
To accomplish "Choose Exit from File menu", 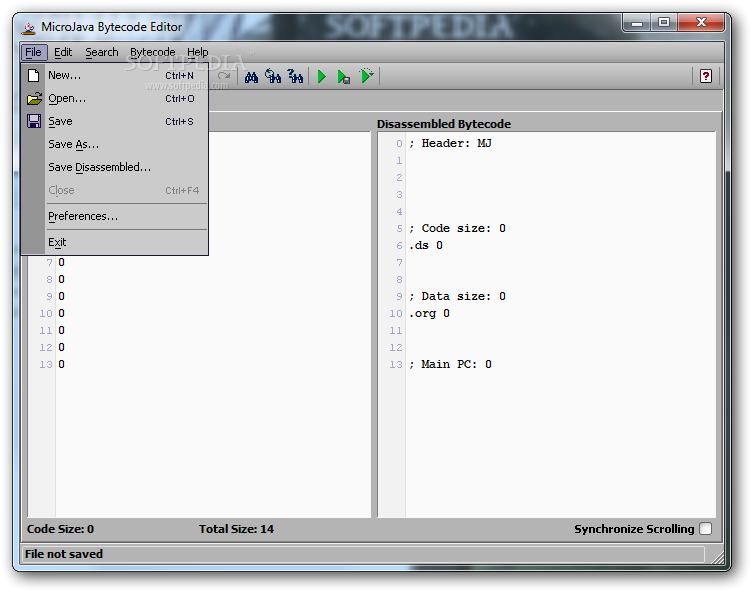I will coord(115,242).
